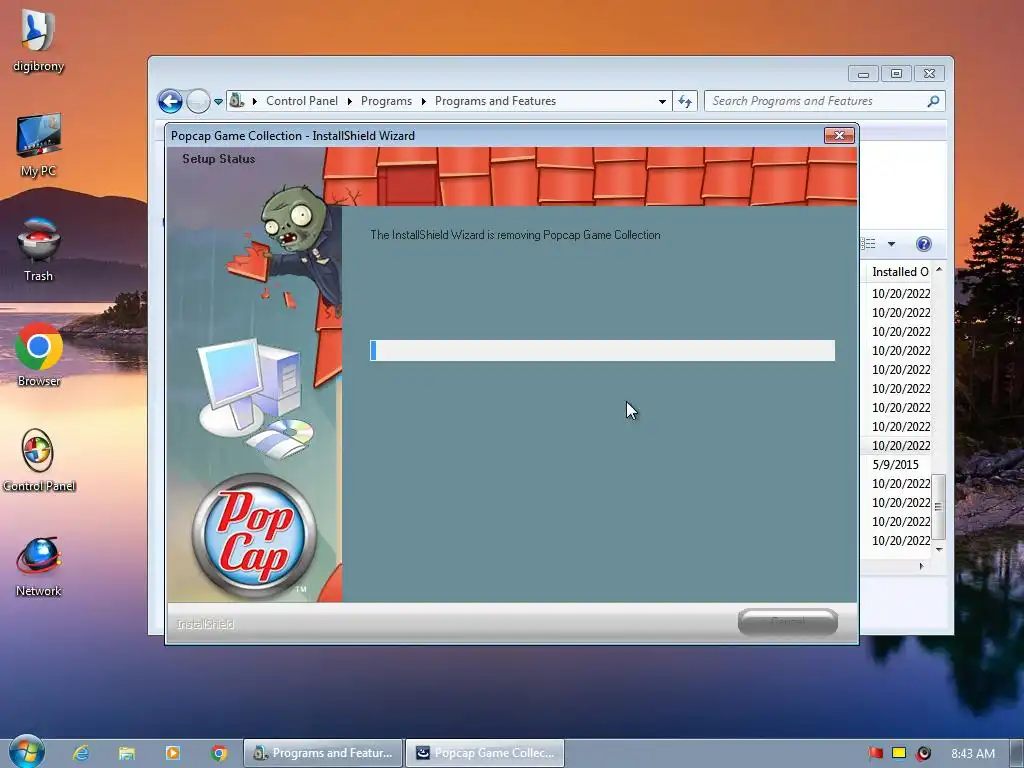Click the Show Desktop strip

coord(1017,753)
